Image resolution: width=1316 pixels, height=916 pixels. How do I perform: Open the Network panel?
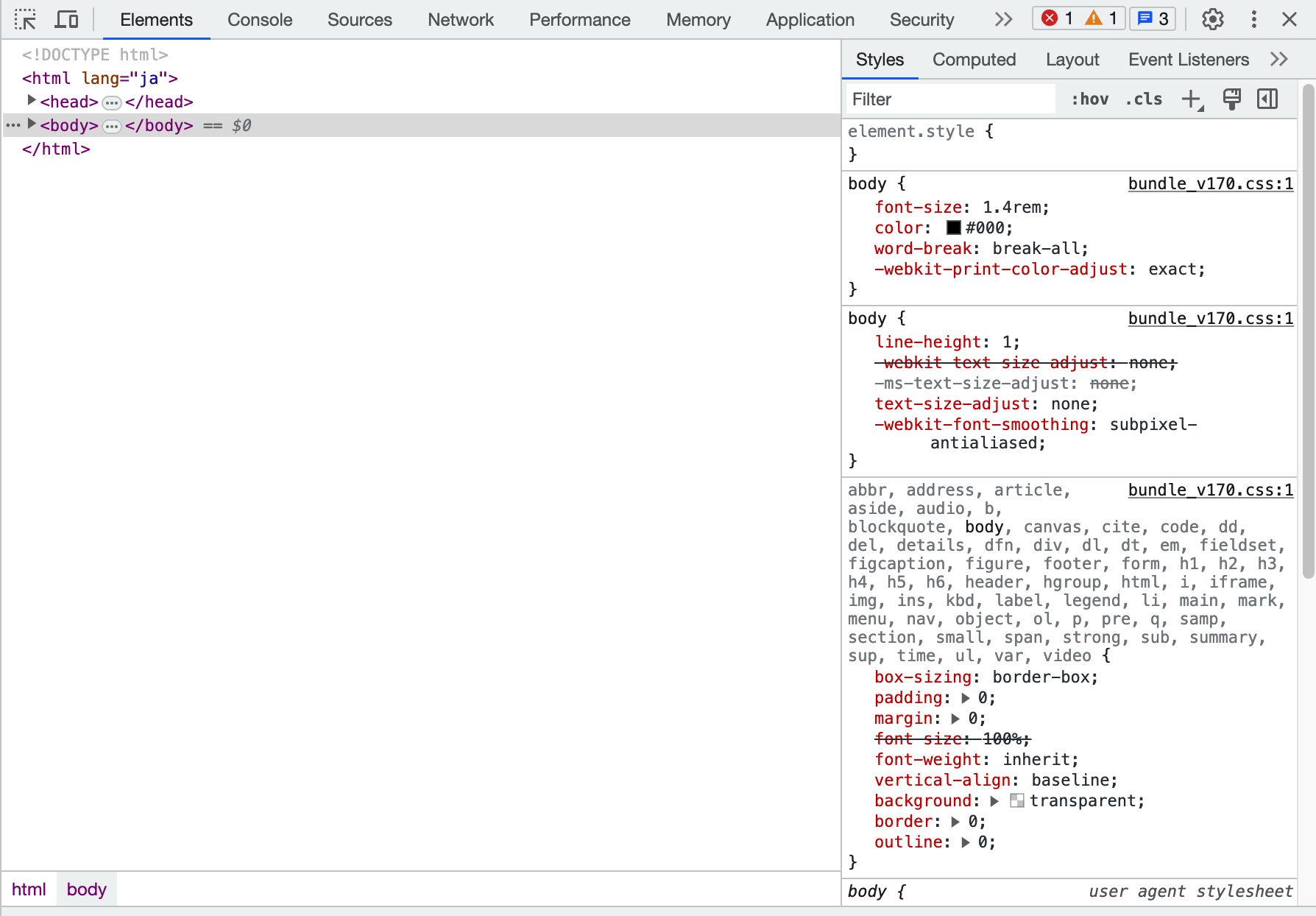(460, 20)
